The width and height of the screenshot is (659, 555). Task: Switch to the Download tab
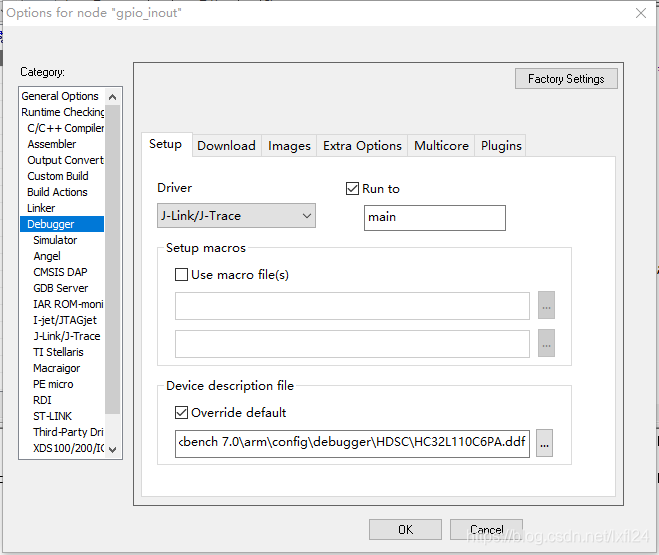coord(227,146)
